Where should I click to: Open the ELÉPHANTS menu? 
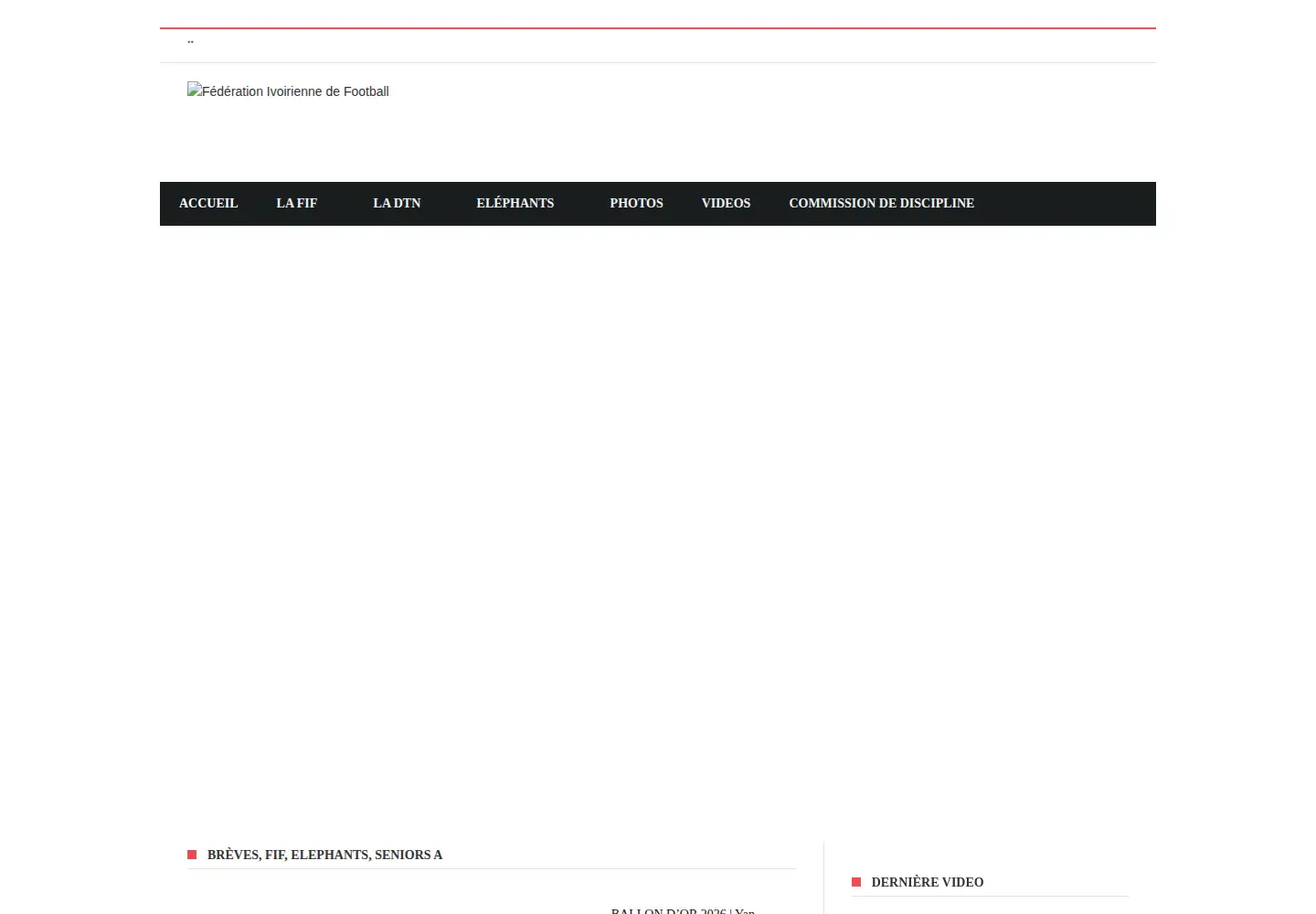(x=515, y=203)
